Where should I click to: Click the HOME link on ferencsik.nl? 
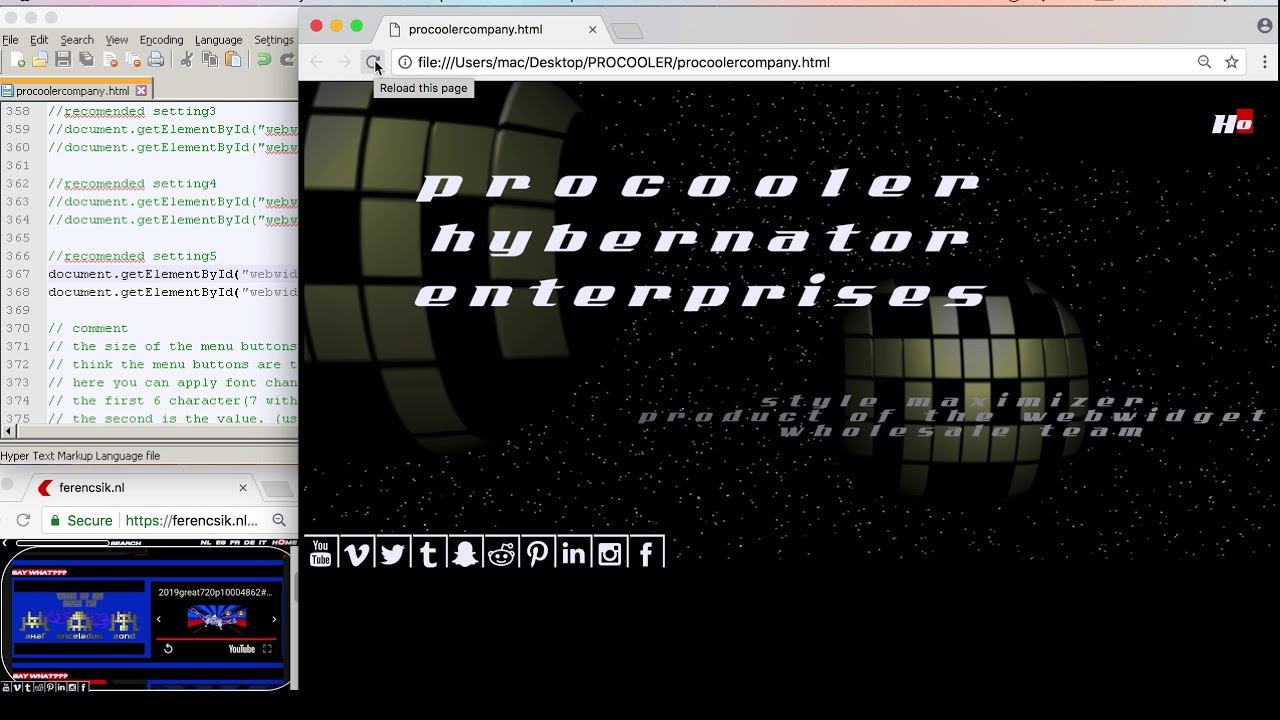coord(285,543)
